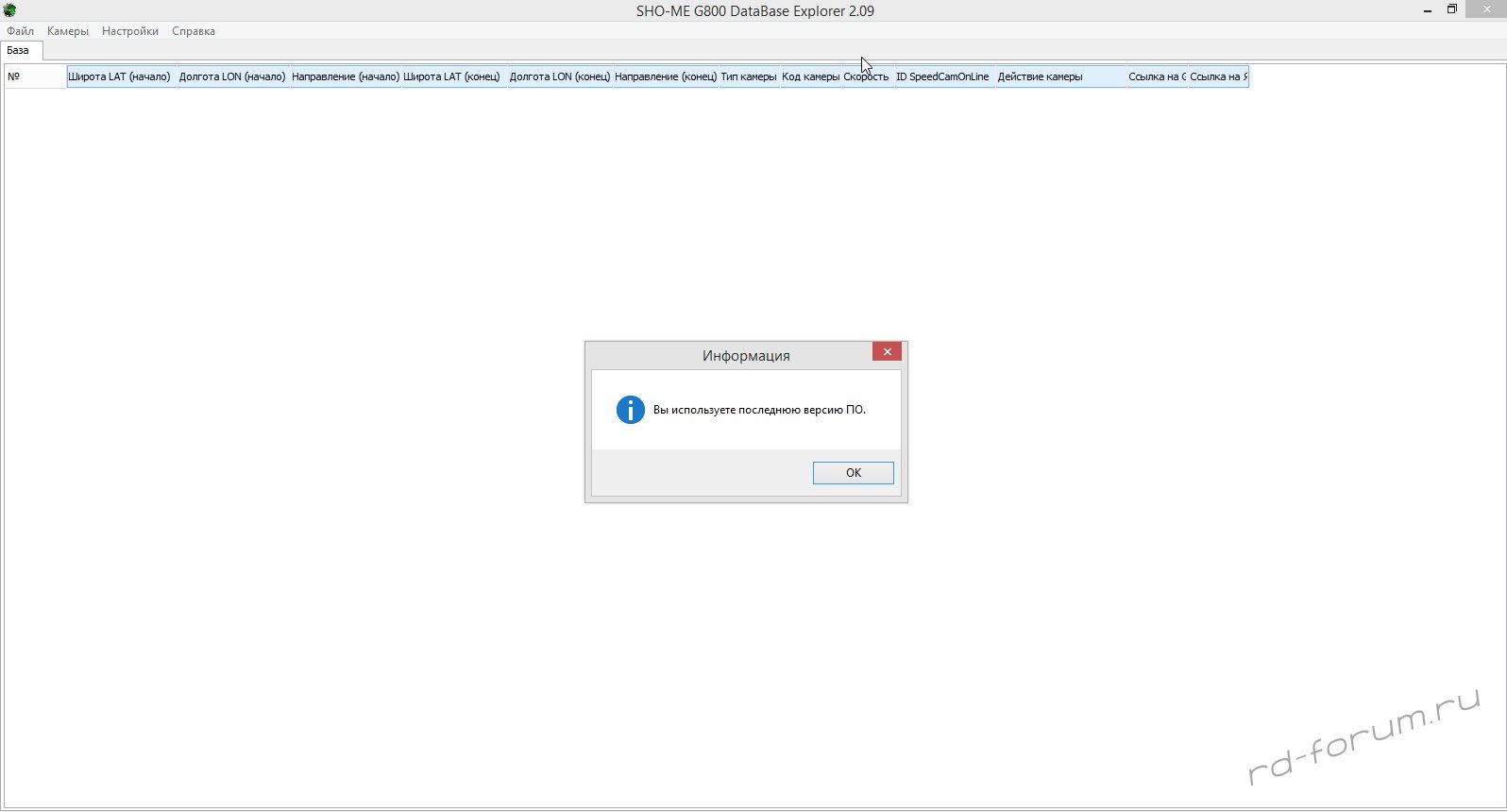
Task: Click the Код камеры column header
Action: point(811,76)
